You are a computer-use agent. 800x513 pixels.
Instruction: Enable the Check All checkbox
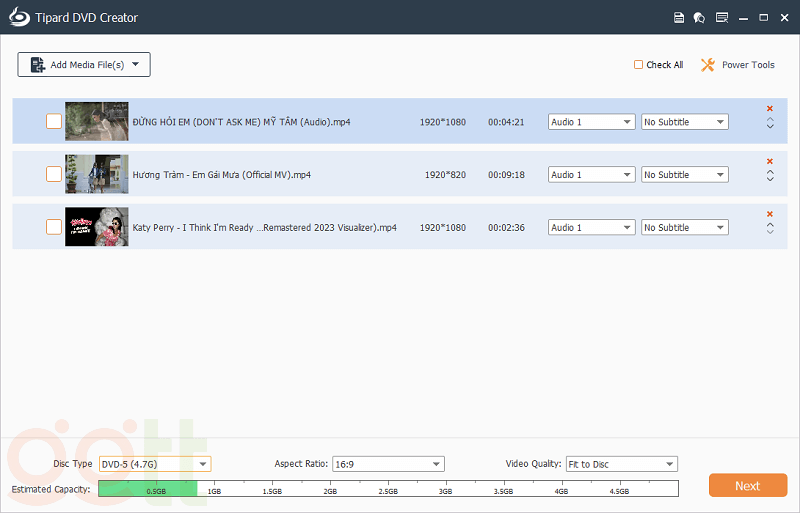coord(639,65)
